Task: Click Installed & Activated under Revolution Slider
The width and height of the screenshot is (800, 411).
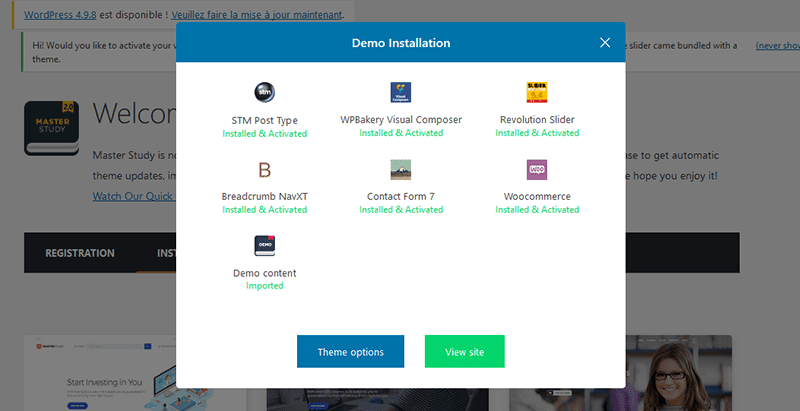Action: coord(537,133)
